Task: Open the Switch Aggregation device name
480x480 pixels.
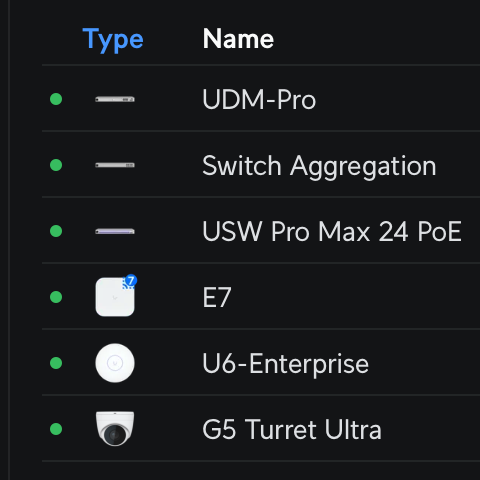Action: coord(319,167)
